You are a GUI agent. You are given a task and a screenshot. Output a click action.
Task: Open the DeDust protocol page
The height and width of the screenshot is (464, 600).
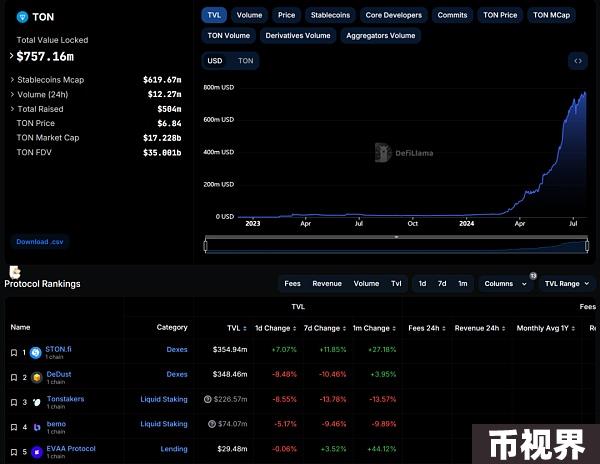tap(59, 374)
